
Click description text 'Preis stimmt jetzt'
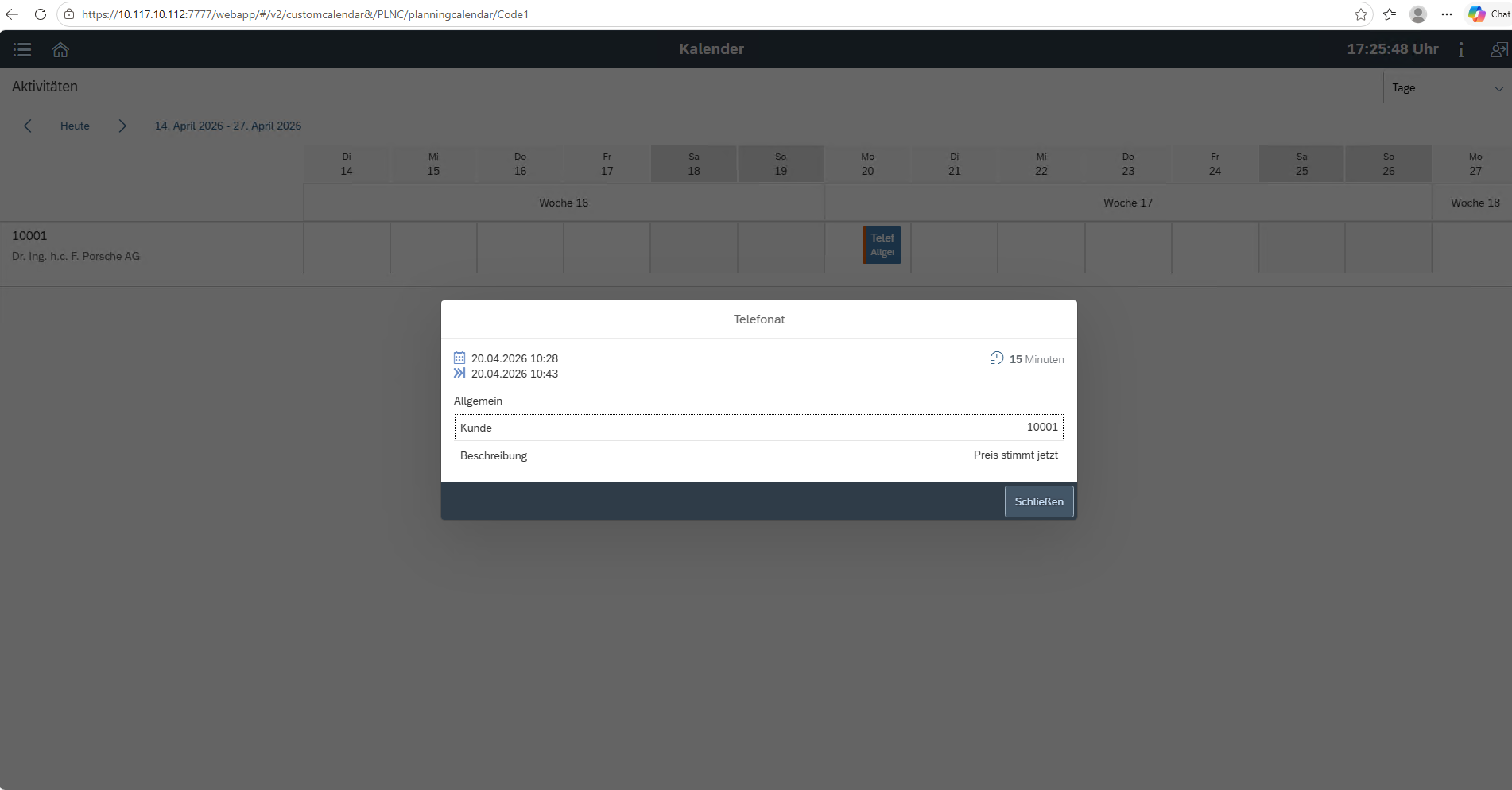coord(1016,455)
